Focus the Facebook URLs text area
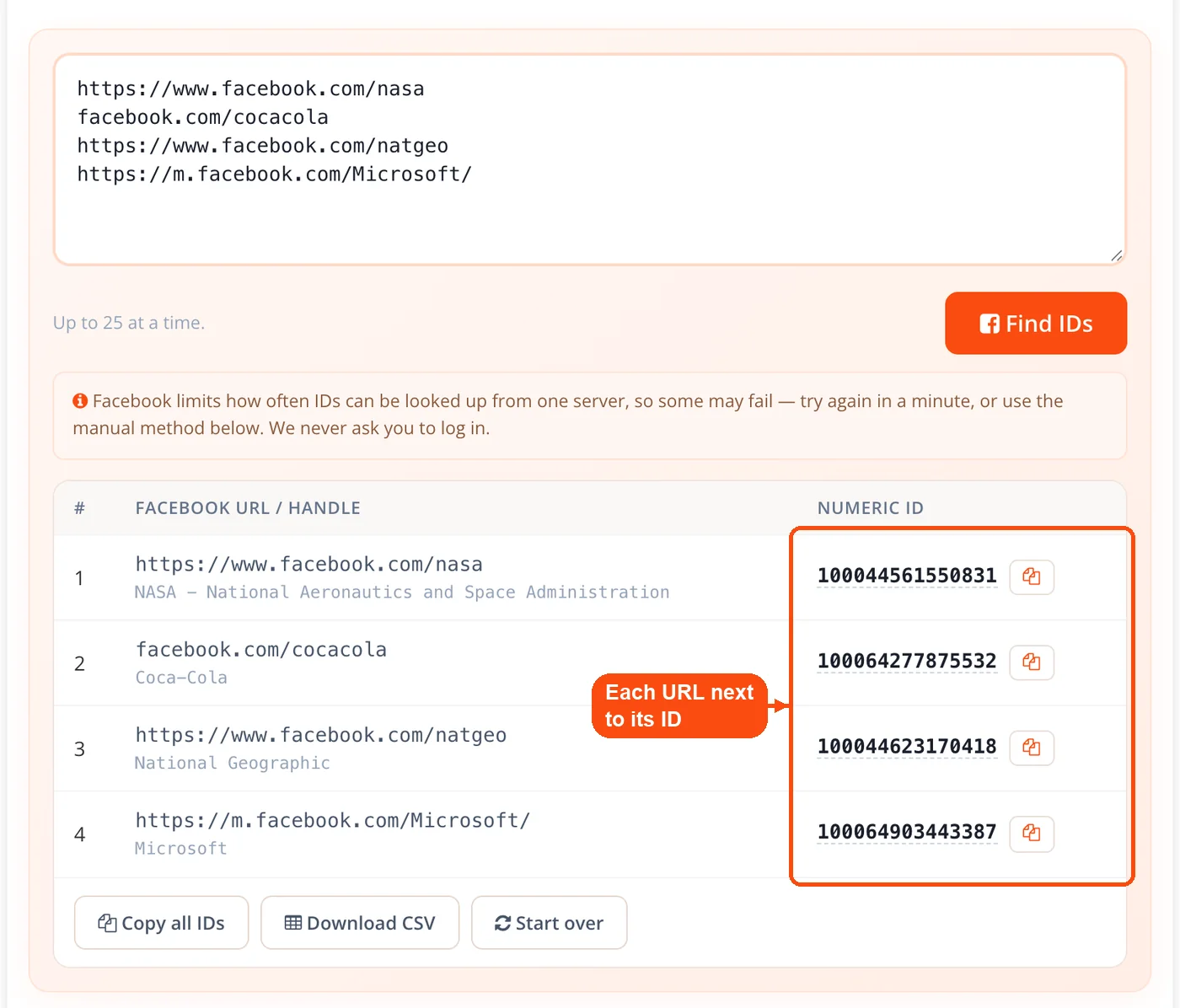 pos(590,160)
